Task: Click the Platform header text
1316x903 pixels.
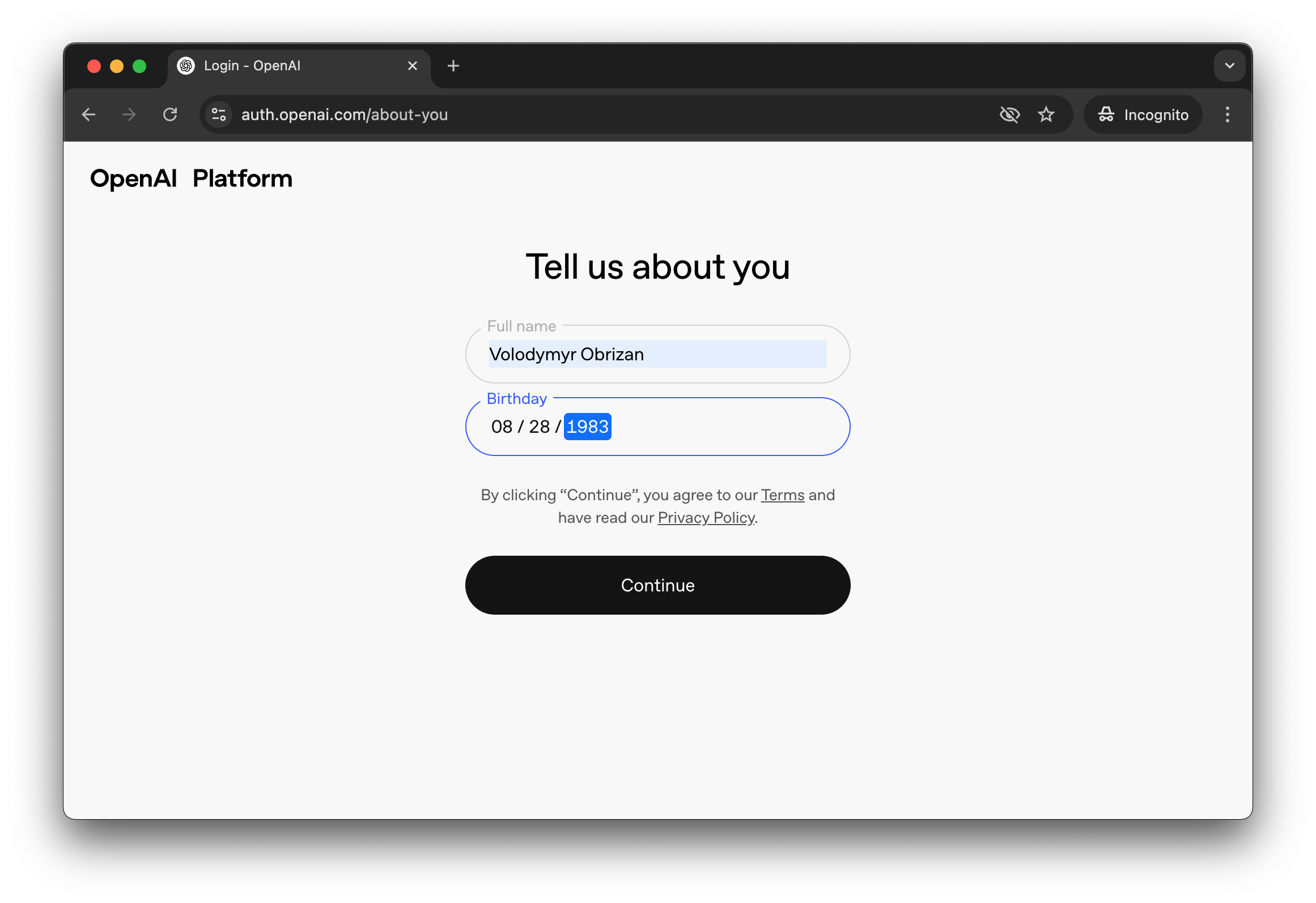Action: coord(243,178)
